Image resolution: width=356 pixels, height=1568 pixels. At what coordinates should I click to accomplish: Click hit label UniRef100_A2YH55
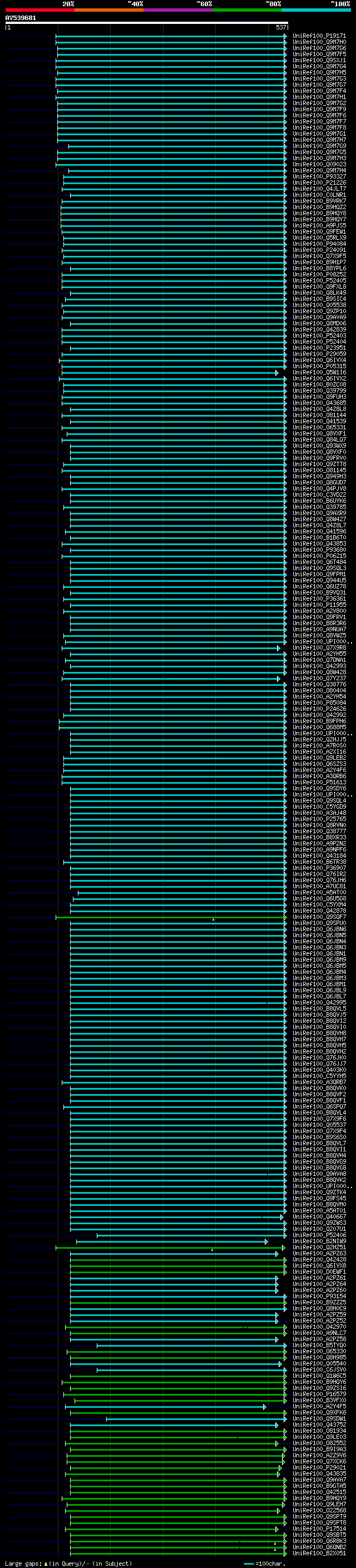(319, 654)
